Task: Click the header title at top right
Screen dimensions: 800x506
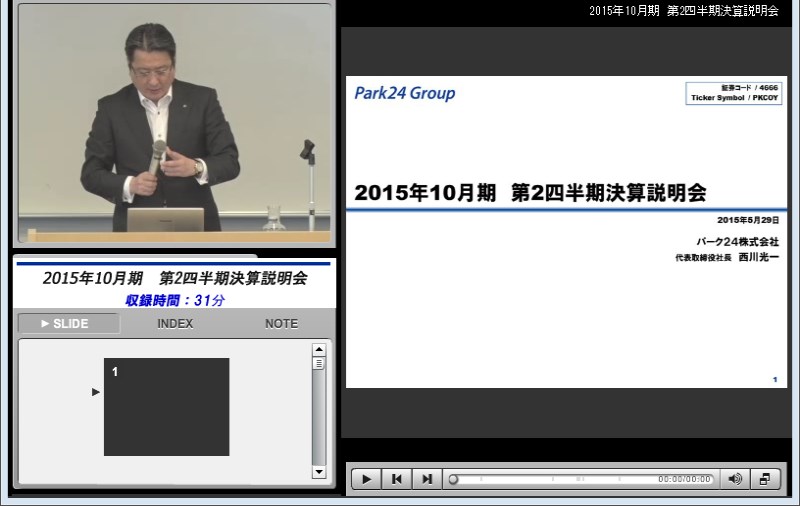Action: (x=684, y=11)
